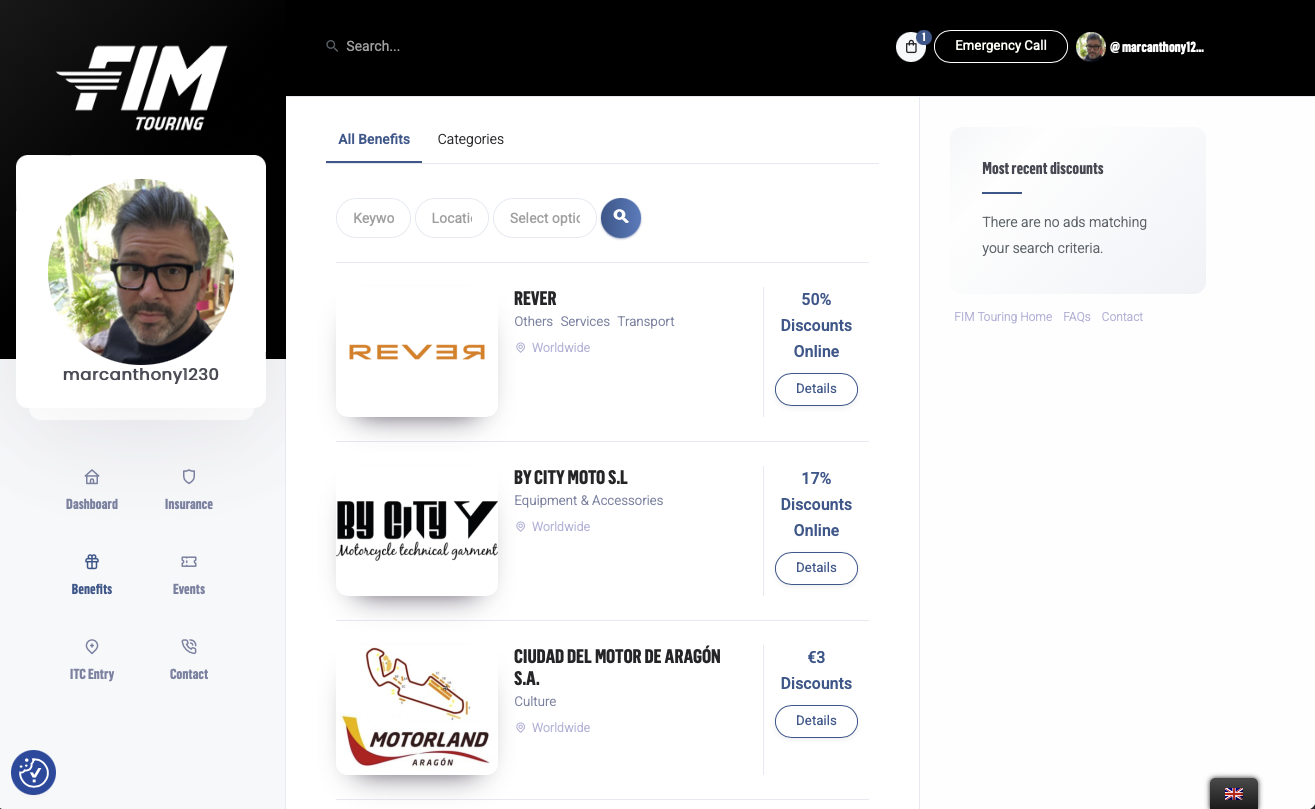Follow the FAQs footer link

click(1077, 317)
